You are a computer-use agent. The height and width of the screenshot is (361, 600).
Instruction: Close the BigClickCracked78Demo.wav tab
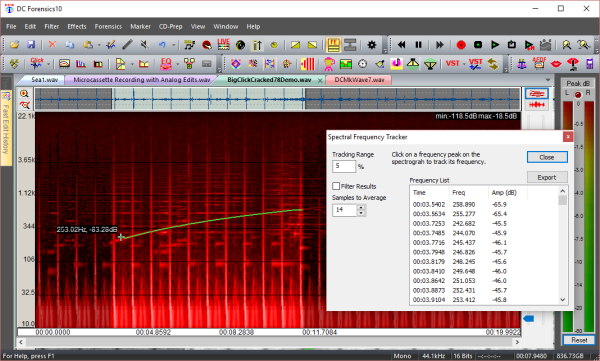[x=320, y=80]
